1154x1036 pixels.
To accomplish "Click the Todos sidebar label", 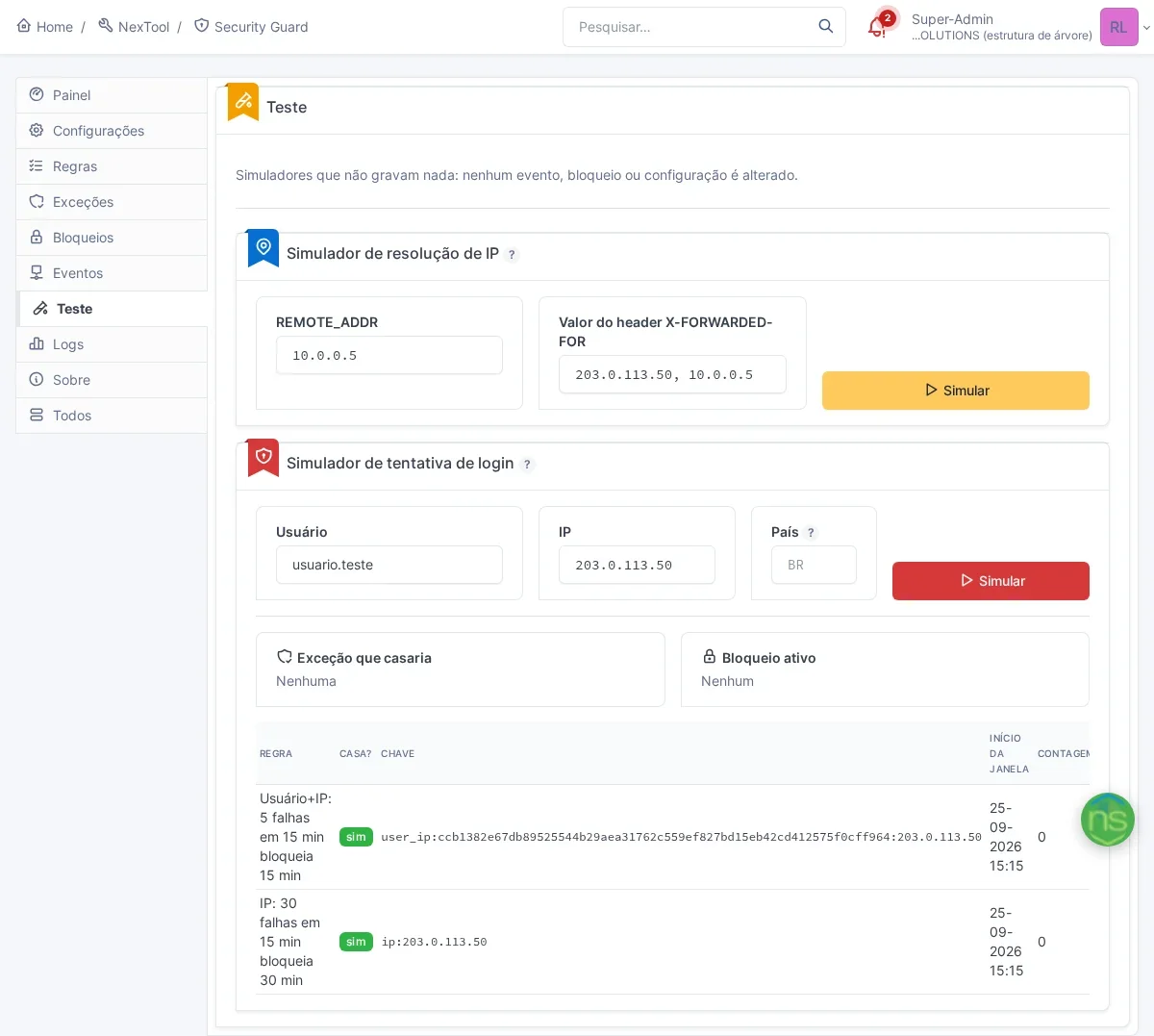I will point(72,416).
